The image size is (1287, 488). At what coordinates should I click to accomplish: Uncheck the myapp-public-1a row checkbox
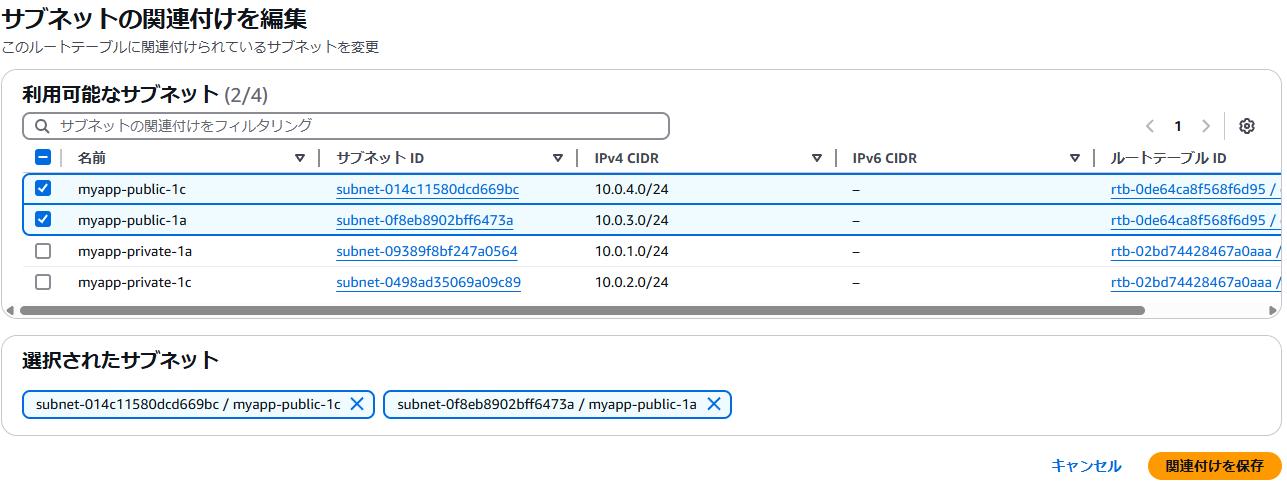(43, 219)
